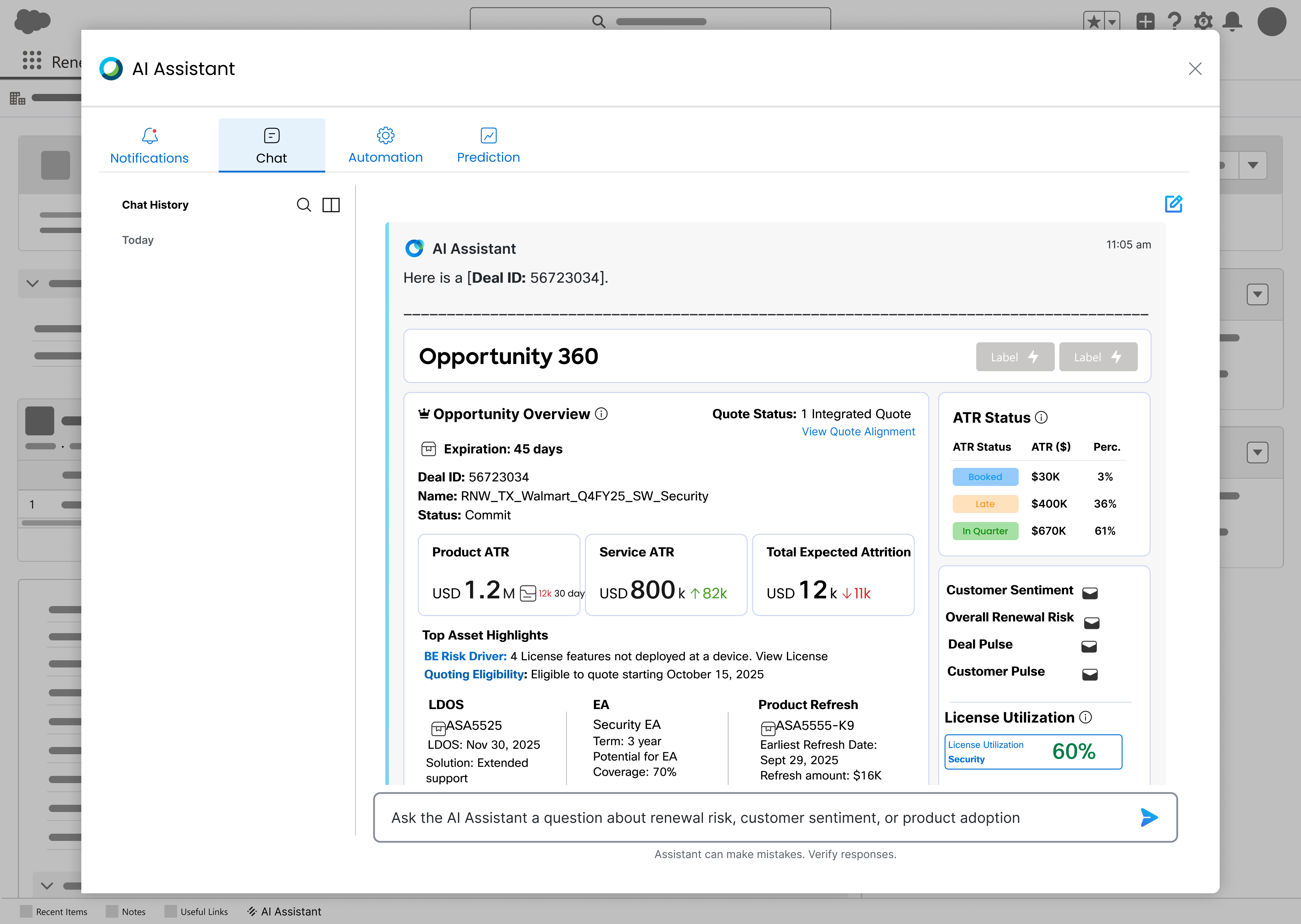
Task: Click the Product ATR trend chart icon
Action: [x=528, y=593]
